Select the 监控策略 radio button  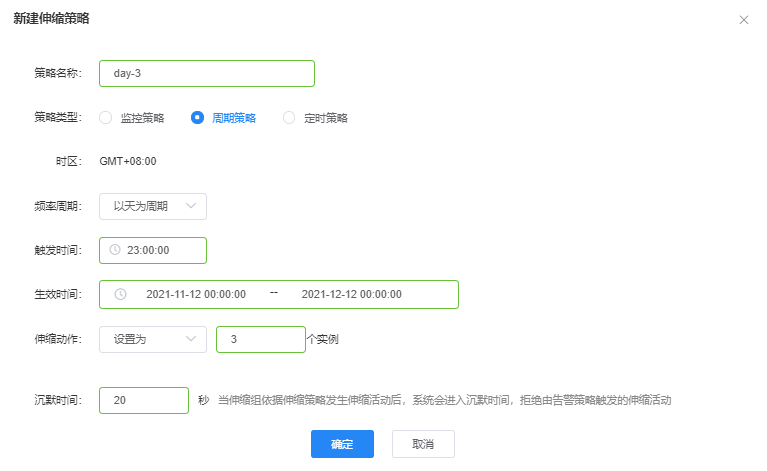tap(106, 118)
